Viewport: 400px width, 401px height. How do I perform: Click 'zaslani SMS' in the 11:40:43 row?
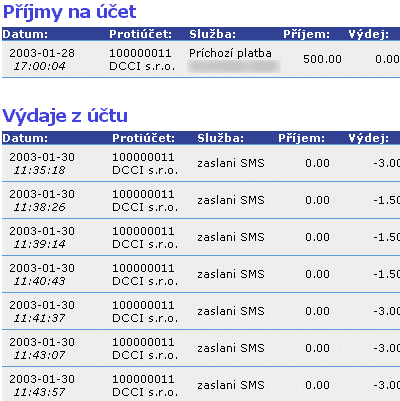click(x=231, y=274)
